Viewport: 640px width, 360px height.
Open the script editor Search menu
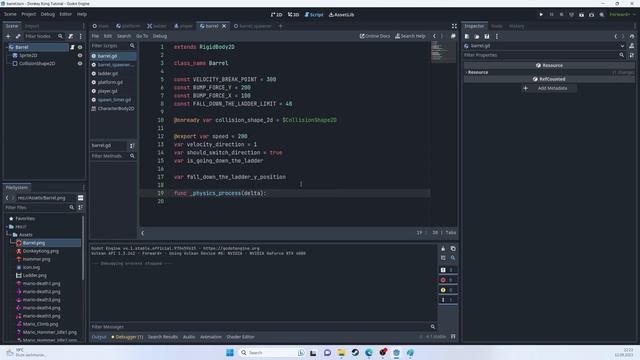tap(124, 36)
